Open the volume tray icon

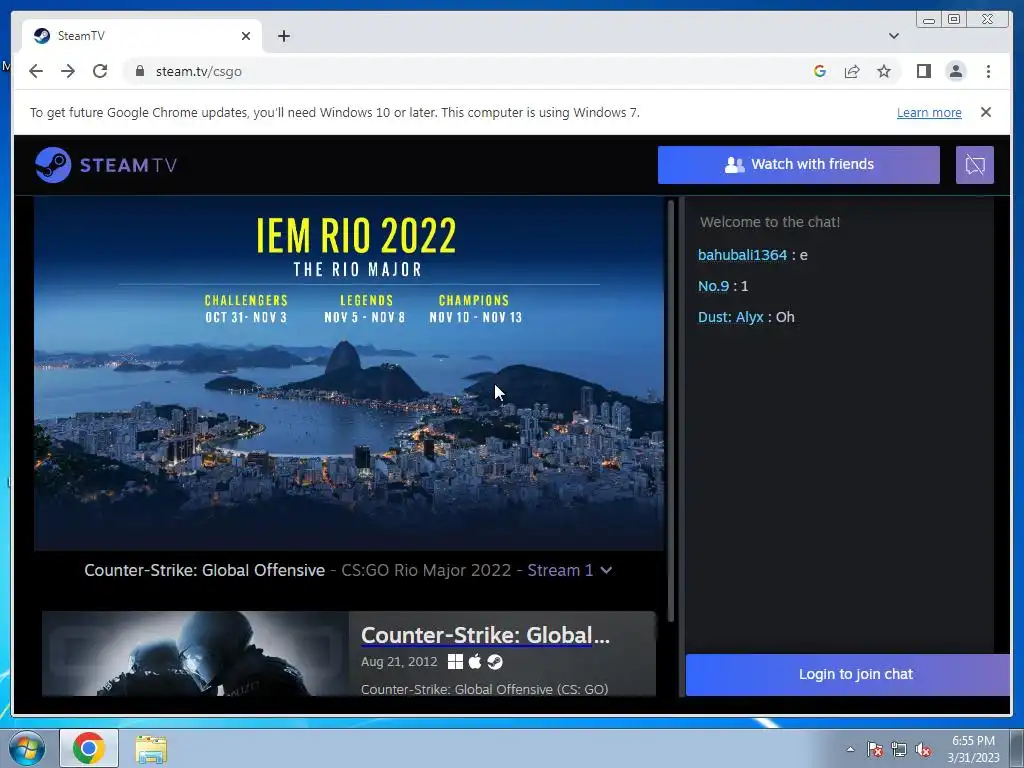[x=923, y=749]
